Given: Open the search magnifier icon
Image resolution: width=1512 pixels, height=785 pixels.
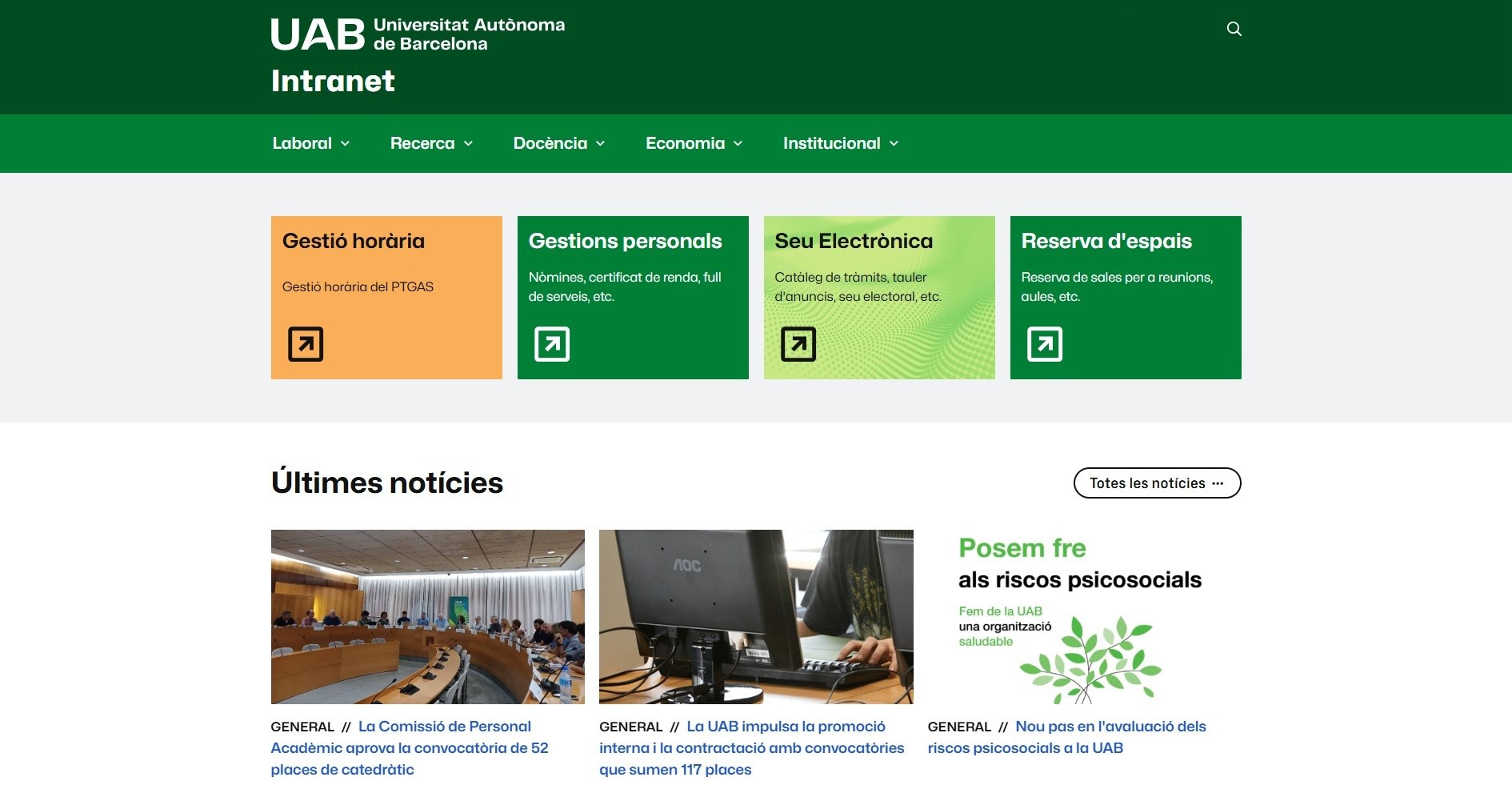Looking at the screenshot, I should [x=1234, y=29].
